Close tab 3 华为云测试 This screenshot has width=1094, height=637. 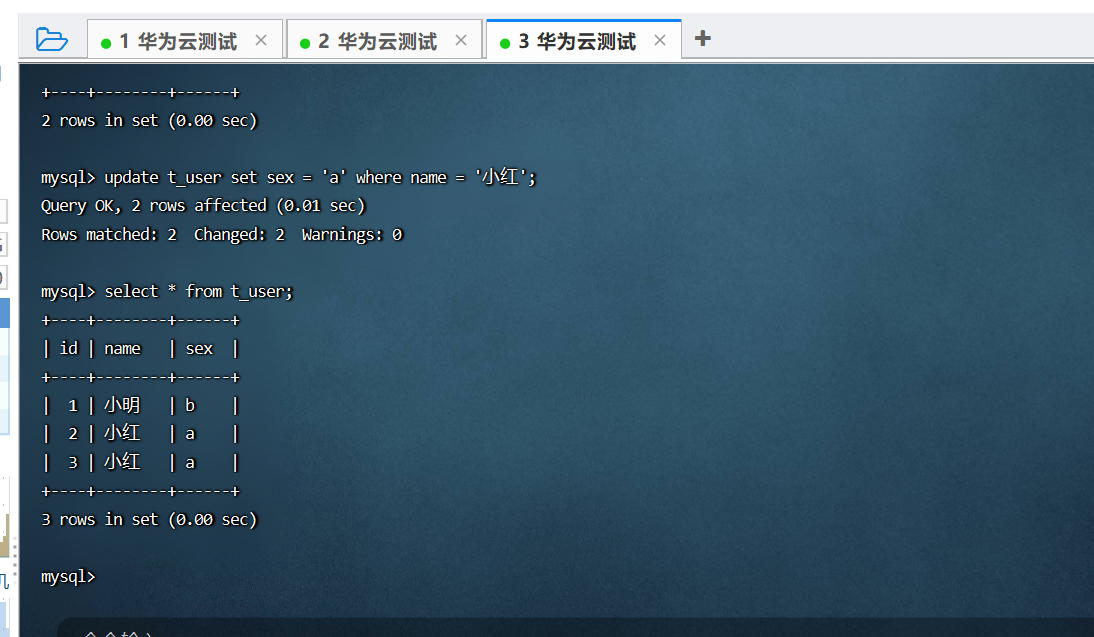pos(660,40)
